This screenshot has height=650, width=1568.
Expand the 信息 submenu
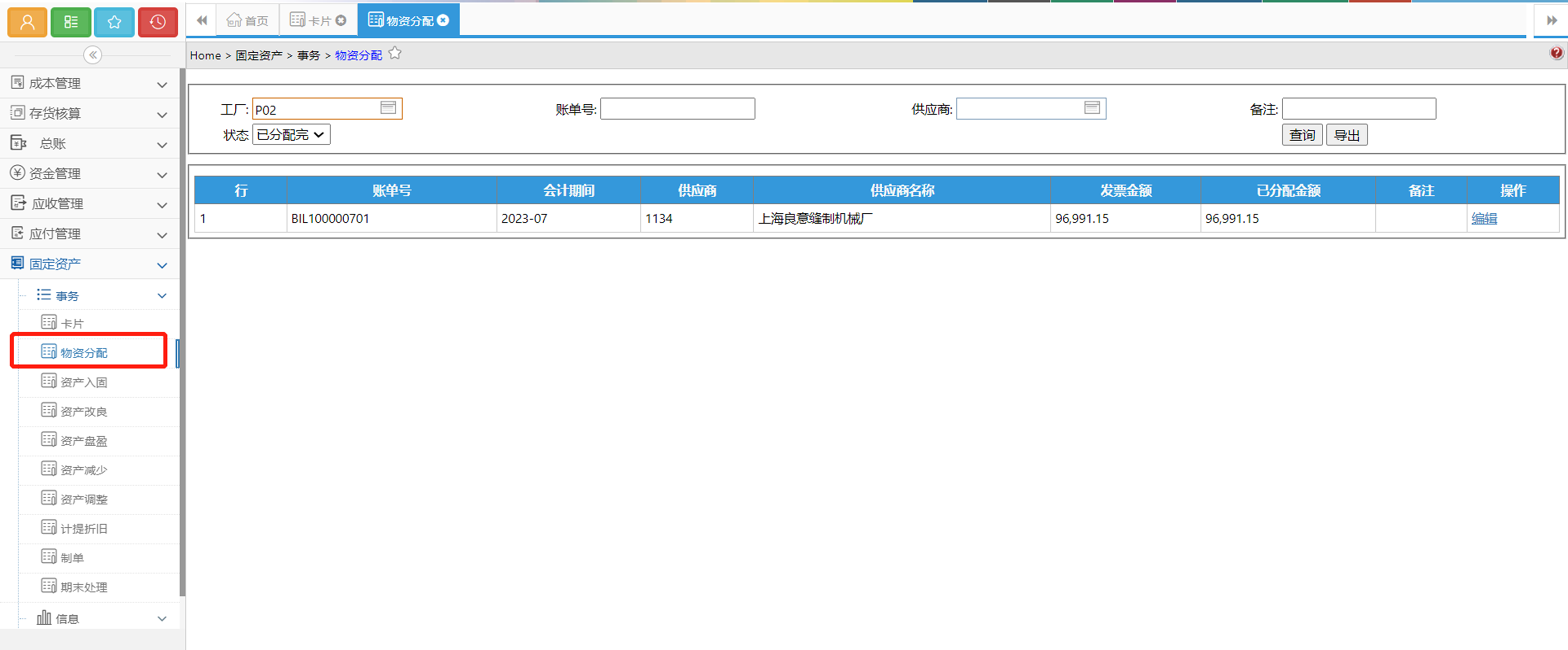pyautogui.click(x=99, y=618)
